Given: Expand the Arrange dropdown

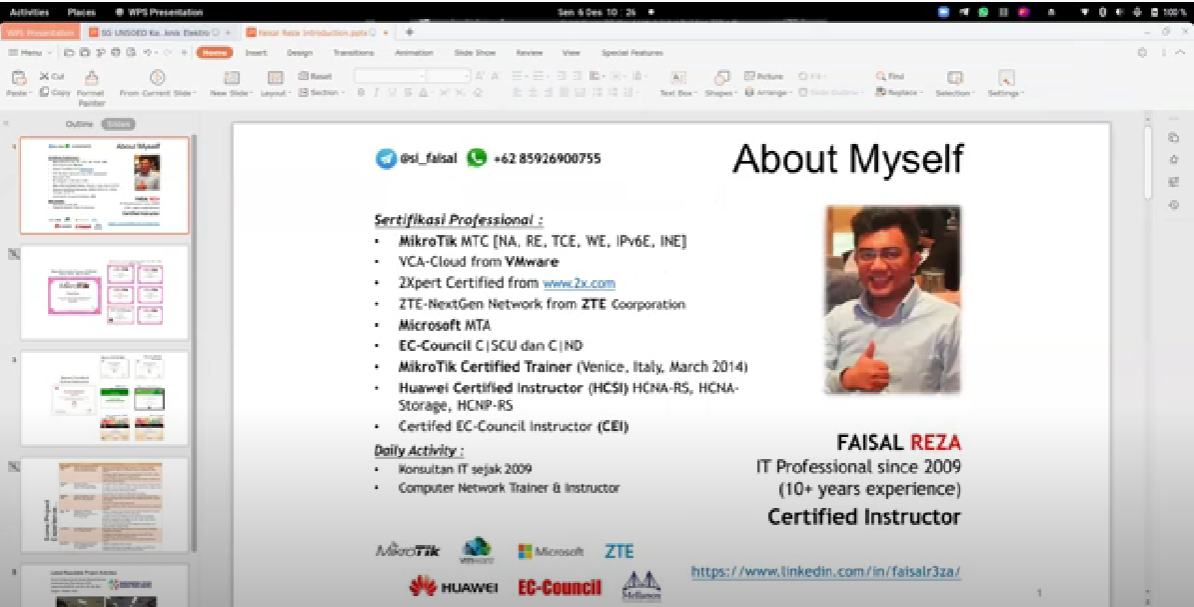Looking at the screenshot, I should 768,92.
